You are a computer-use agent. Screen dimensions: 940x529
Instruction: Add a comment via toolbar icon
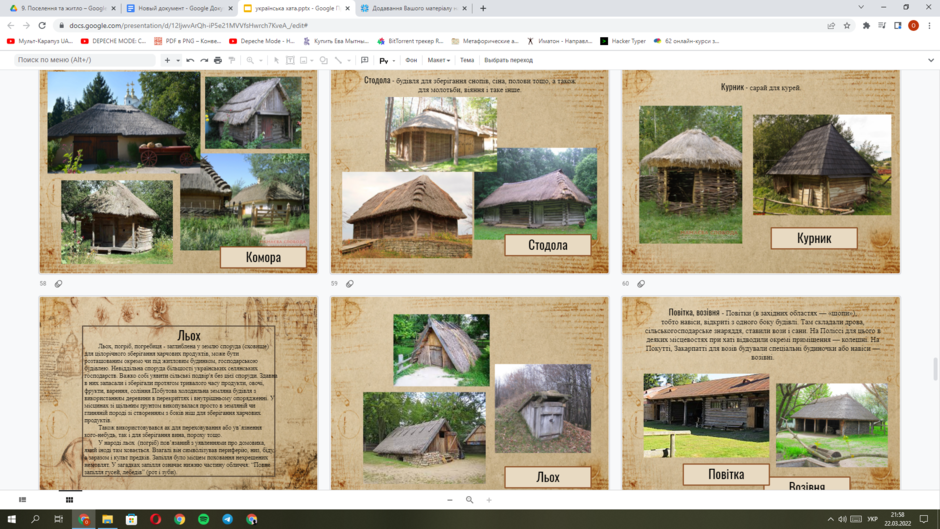click(364, 60)
